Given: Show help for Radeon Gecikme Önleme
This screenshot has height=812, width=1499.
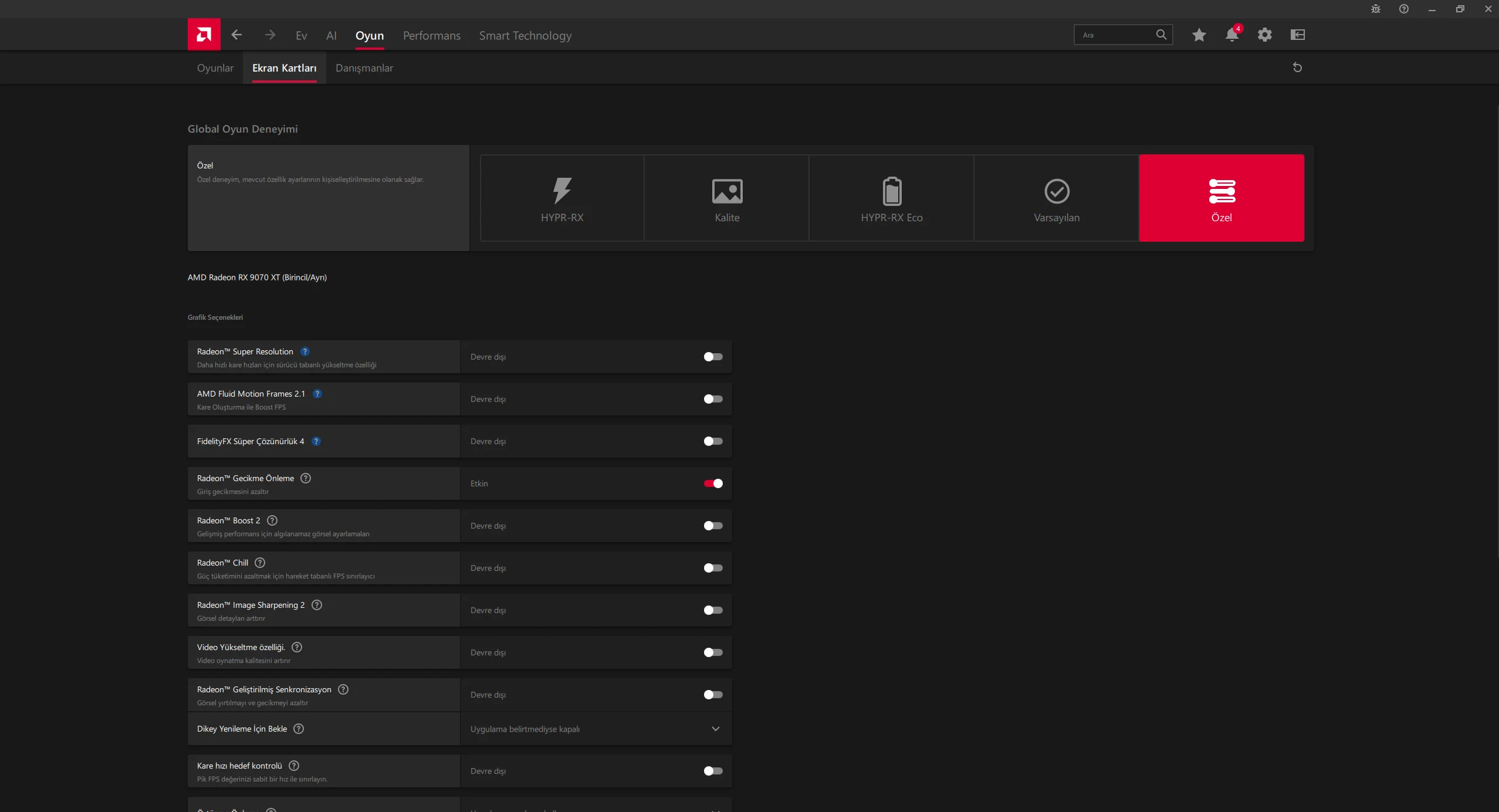Looking at the screenshot, I should click(x=306, y=478).
